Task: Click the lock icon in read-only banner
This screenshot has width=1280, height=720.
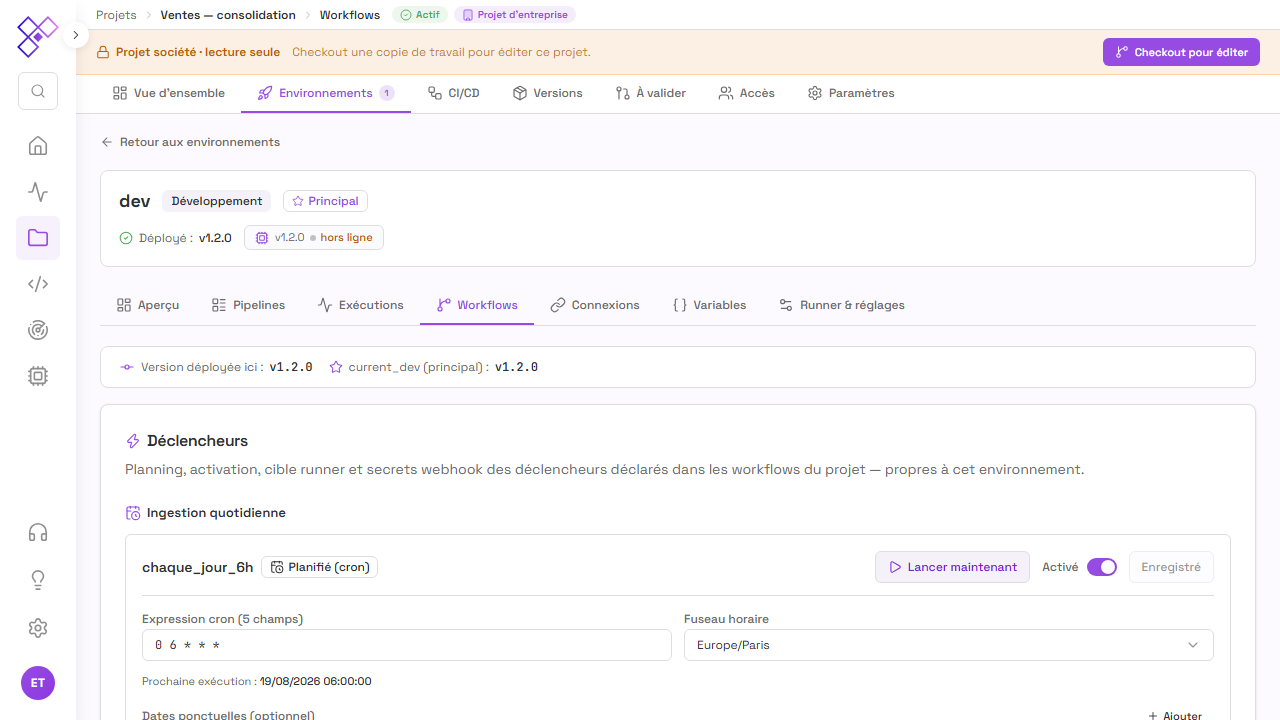Action: (102, 52)
